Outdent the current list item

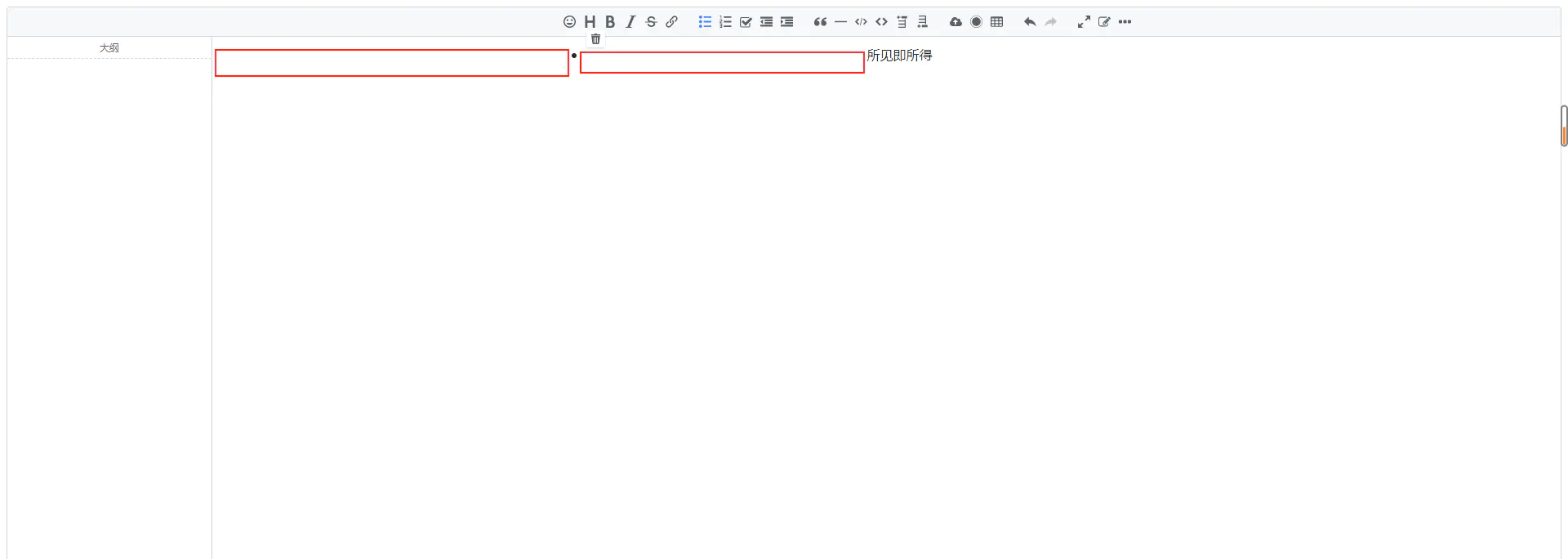pos(766,22)
